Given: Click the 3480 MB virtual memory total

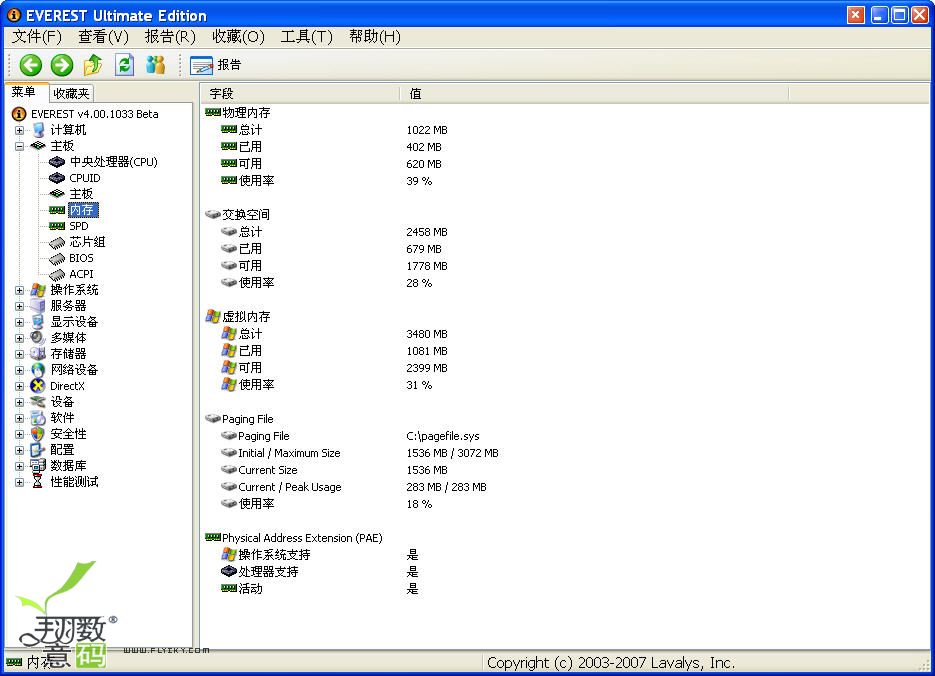Looking at the screenshot, I should pos(427,334).
